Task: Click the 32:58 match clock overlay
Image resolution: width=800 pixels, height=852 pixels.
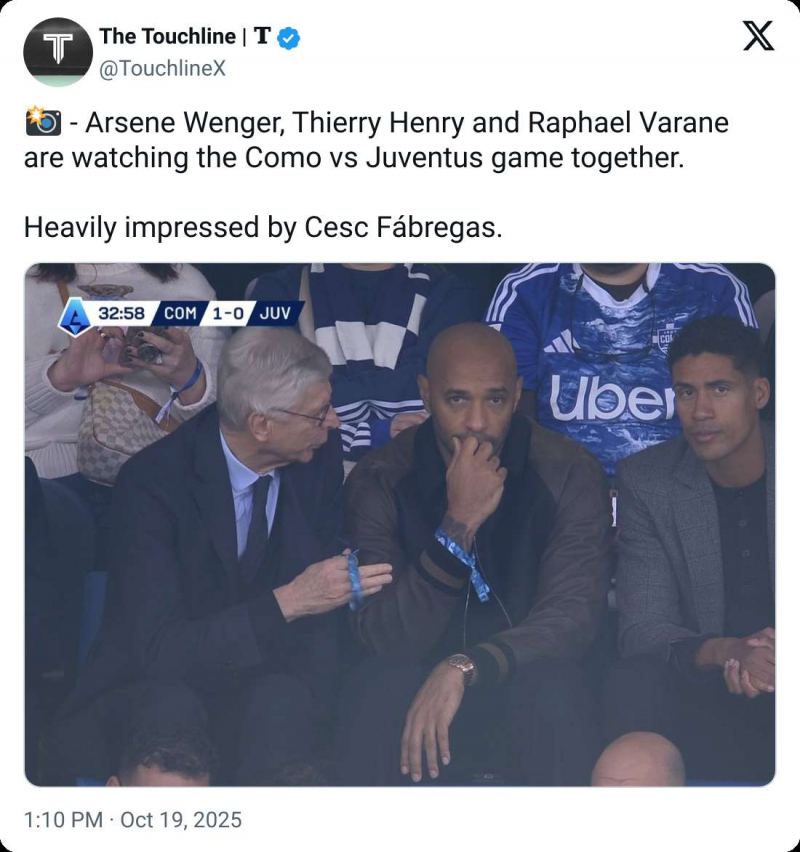Action: coord(121,313)
